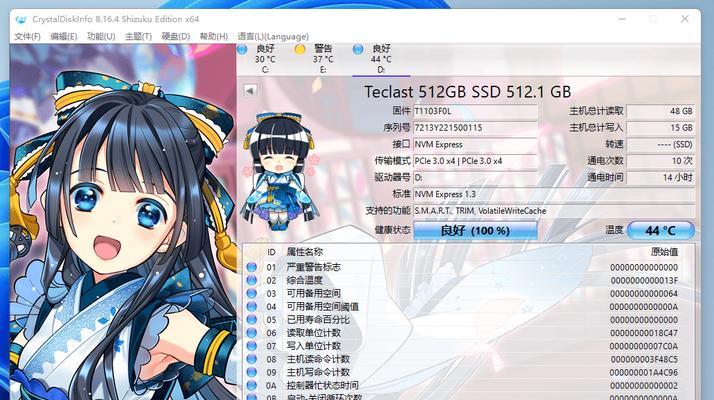714x400 pixels.
Task: Click raw value 000000003F48C5
Action: [x=644, y=359]
